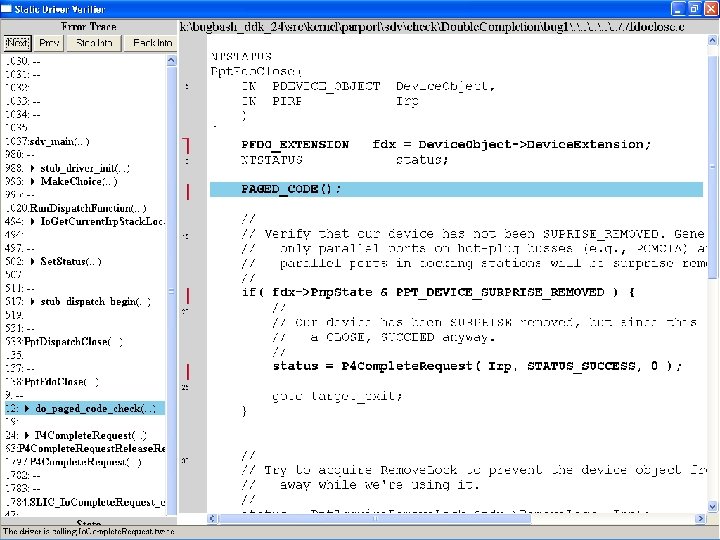Viewport: 720px width, 540px height.
Task: Click the scroll-up arrow of the trace list
Action: coord(171,60)
